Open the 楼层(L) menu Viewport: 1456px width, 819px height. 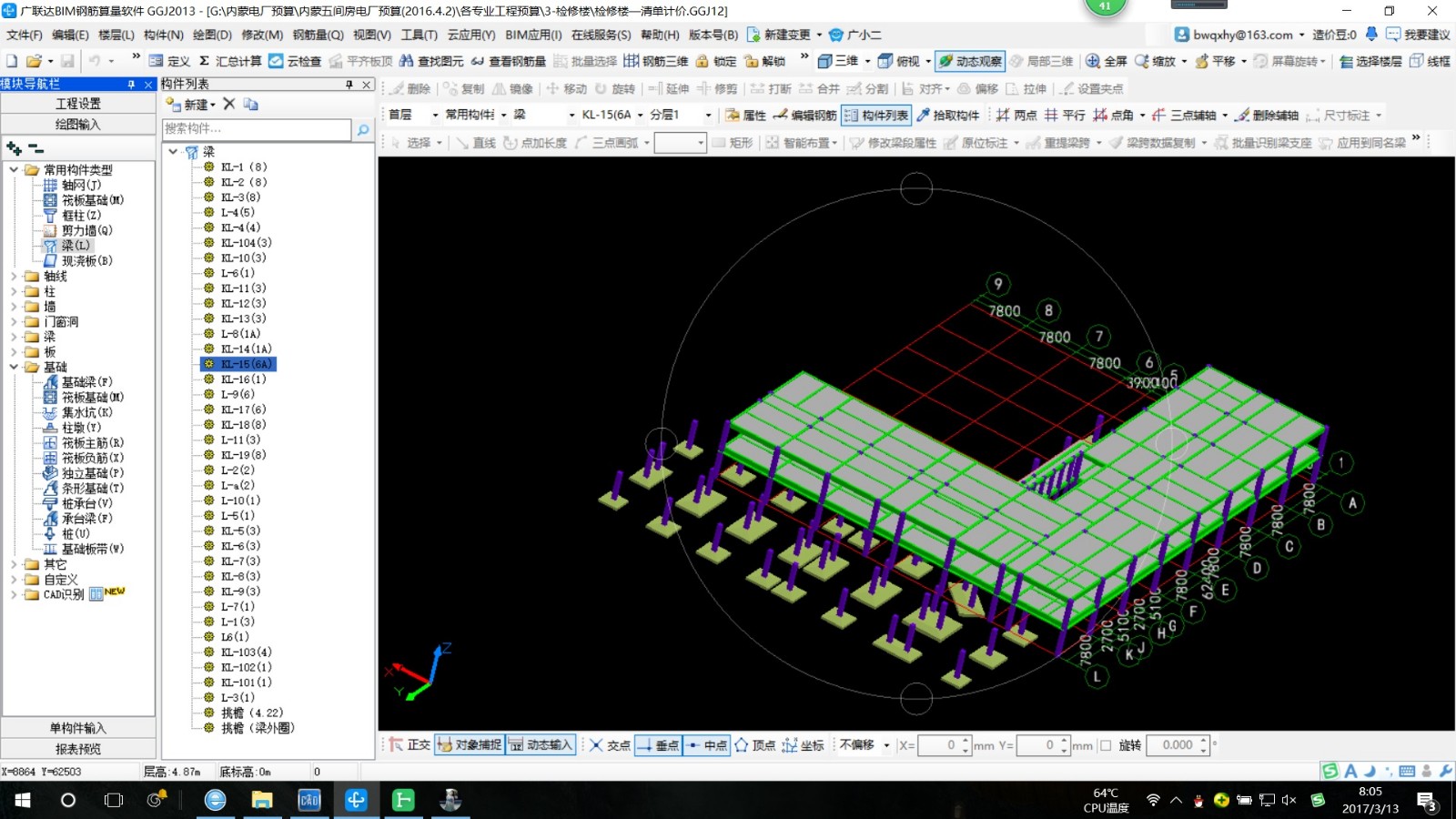coord(116,35)
